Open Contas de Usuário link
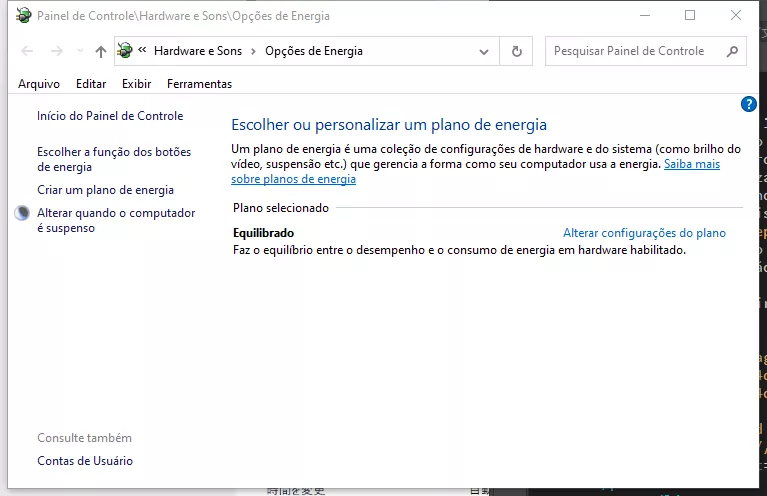Image resolution: width=767 pixels, height=496 pixels. pos(85,461)
